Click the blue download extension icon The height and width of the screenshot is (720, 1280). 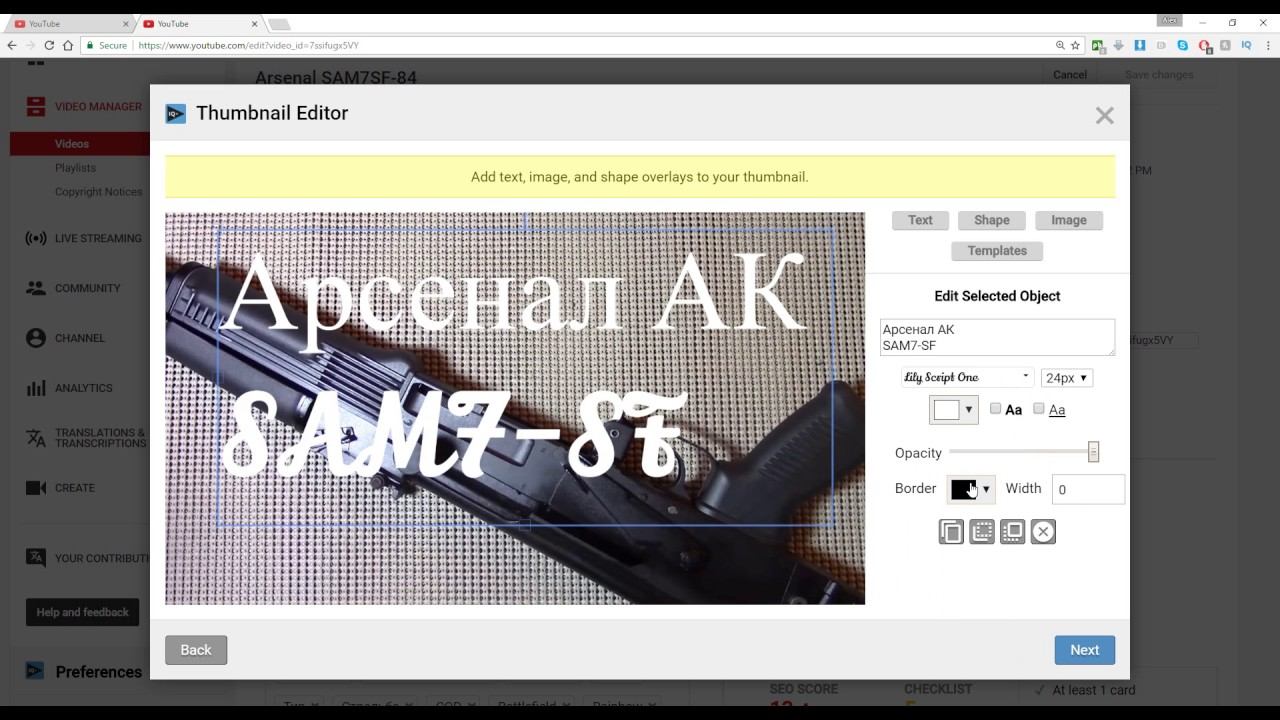[1139, 46]
